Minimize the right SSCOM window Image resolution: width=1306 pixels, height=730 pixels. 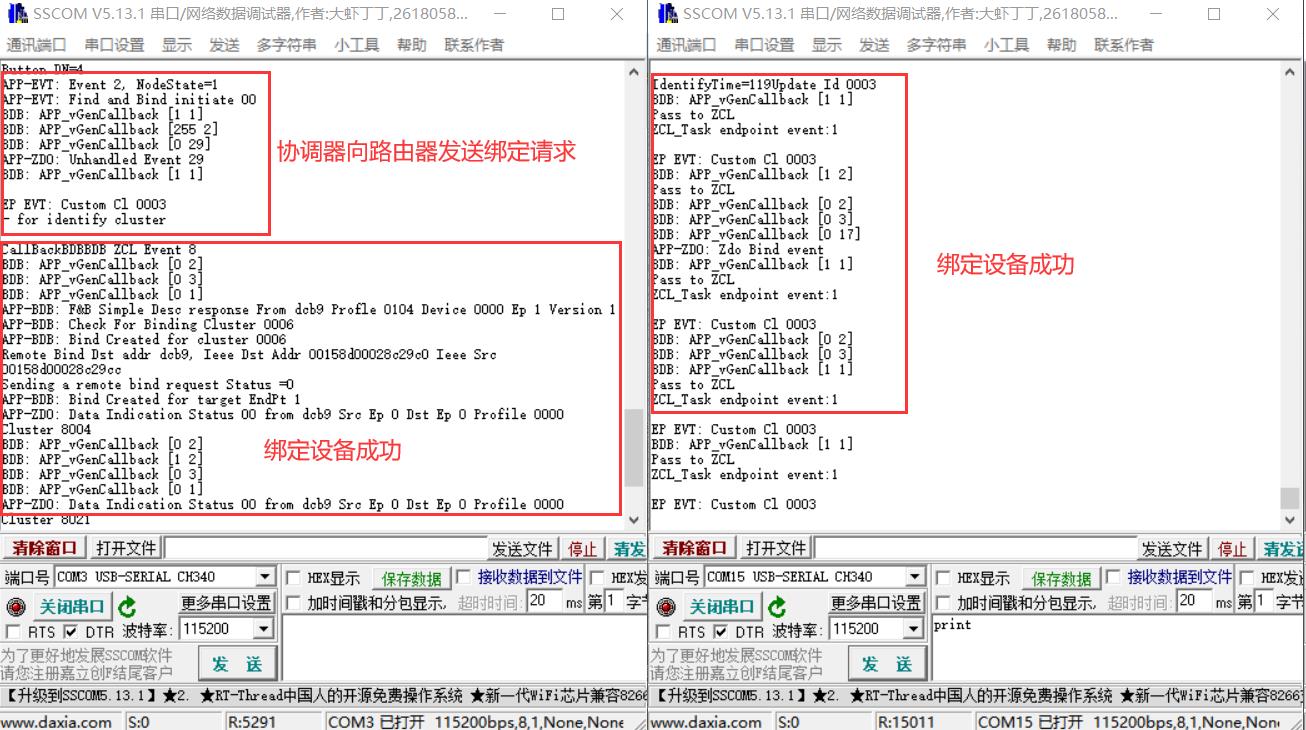pyautogui.click(x=1155, y=14)
